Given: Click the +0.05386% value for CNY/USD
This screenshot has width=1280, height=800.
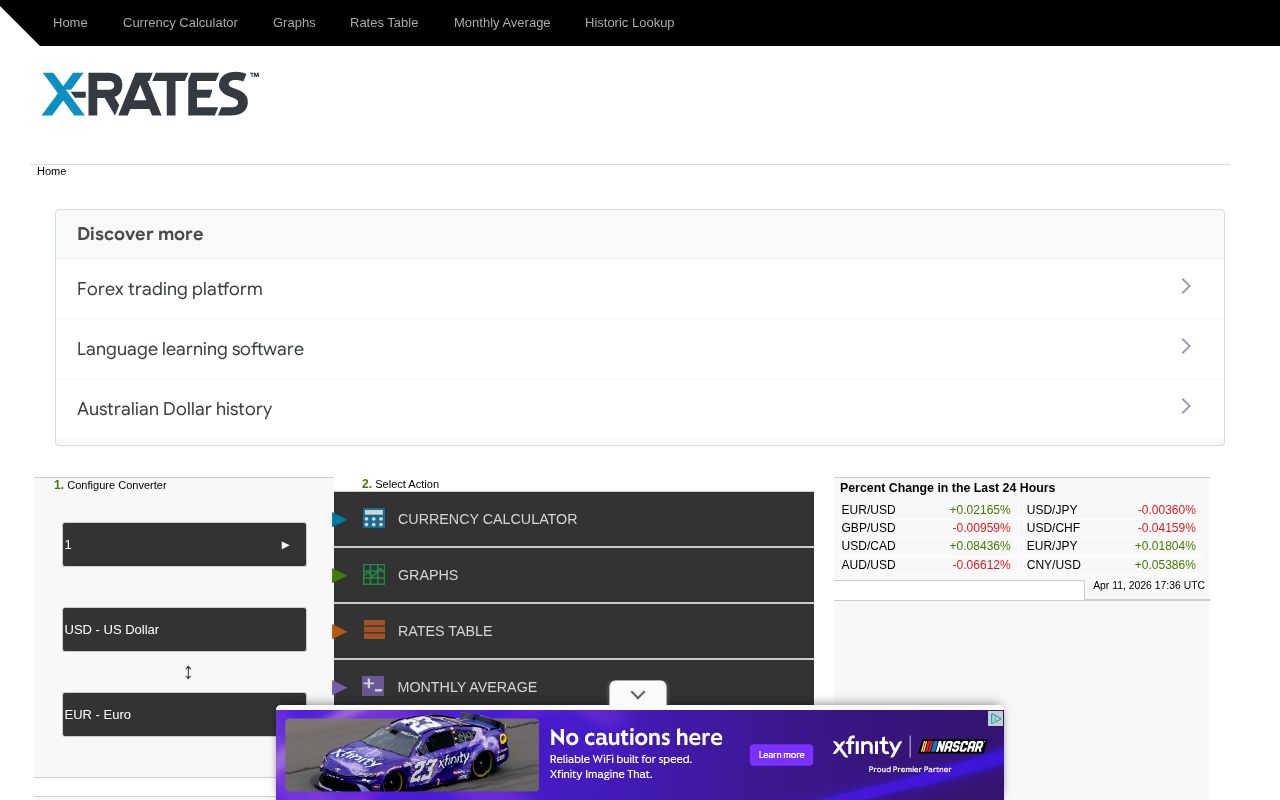Looking at the screenshot, I should [x=1165, y=565].
